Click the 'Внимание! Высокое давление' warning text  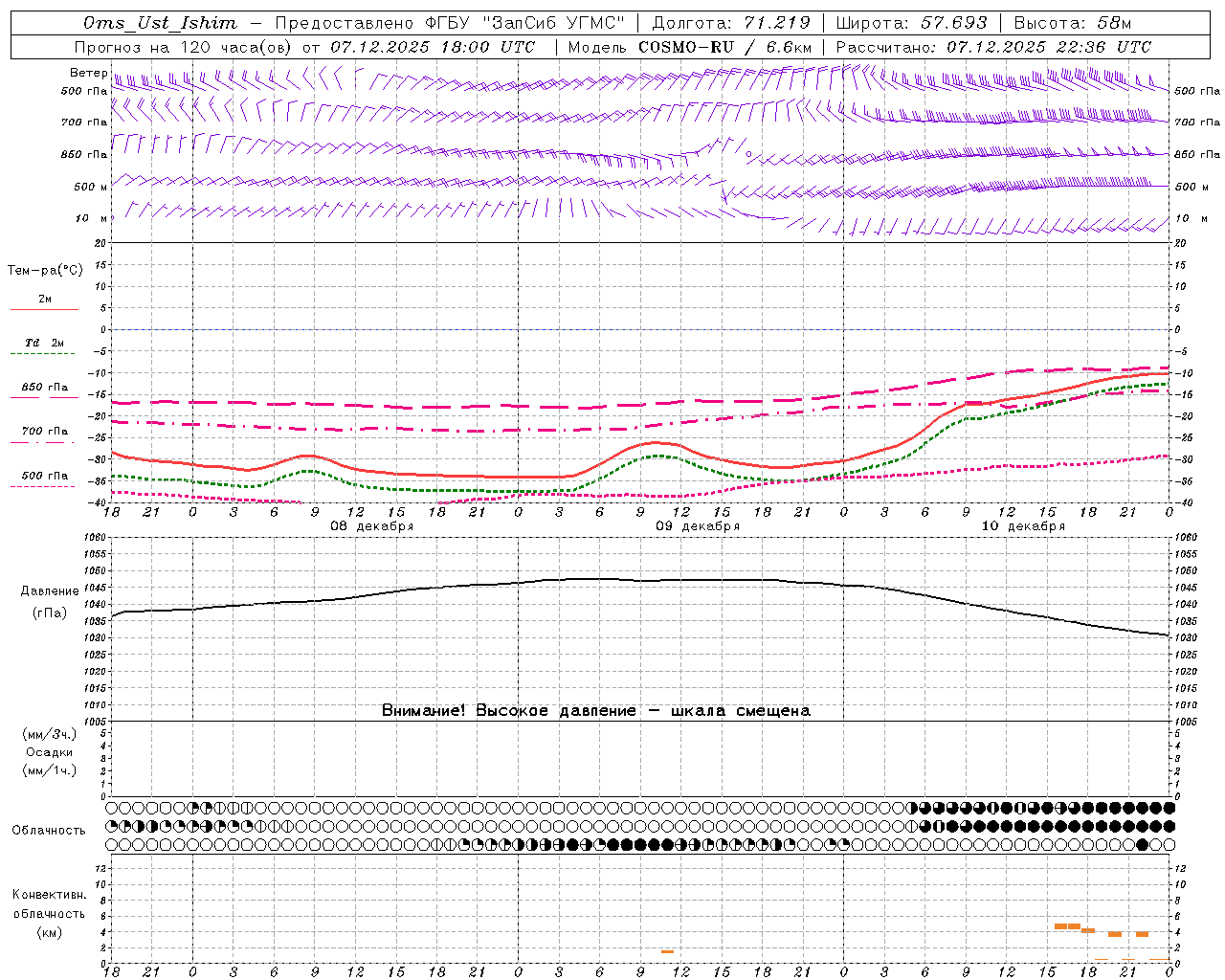pos(509,711)
